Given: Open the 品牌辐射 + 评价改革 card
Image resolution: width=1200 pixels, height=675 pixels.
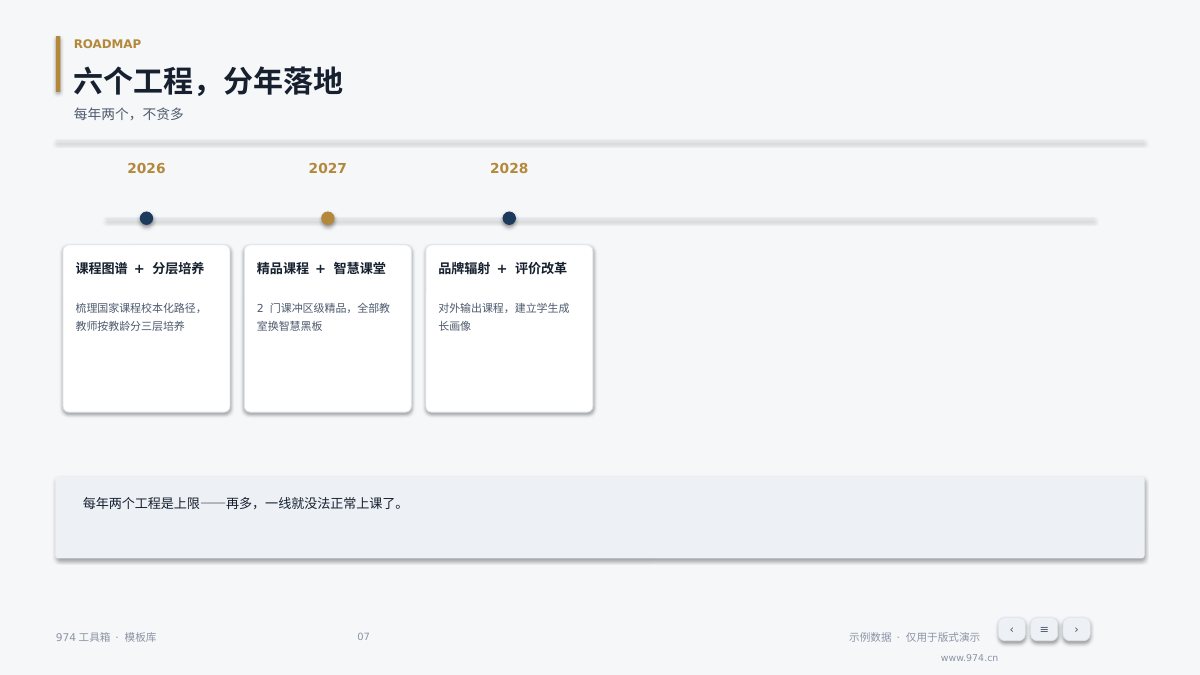Looking at the screenshot, I should point(509,328).
